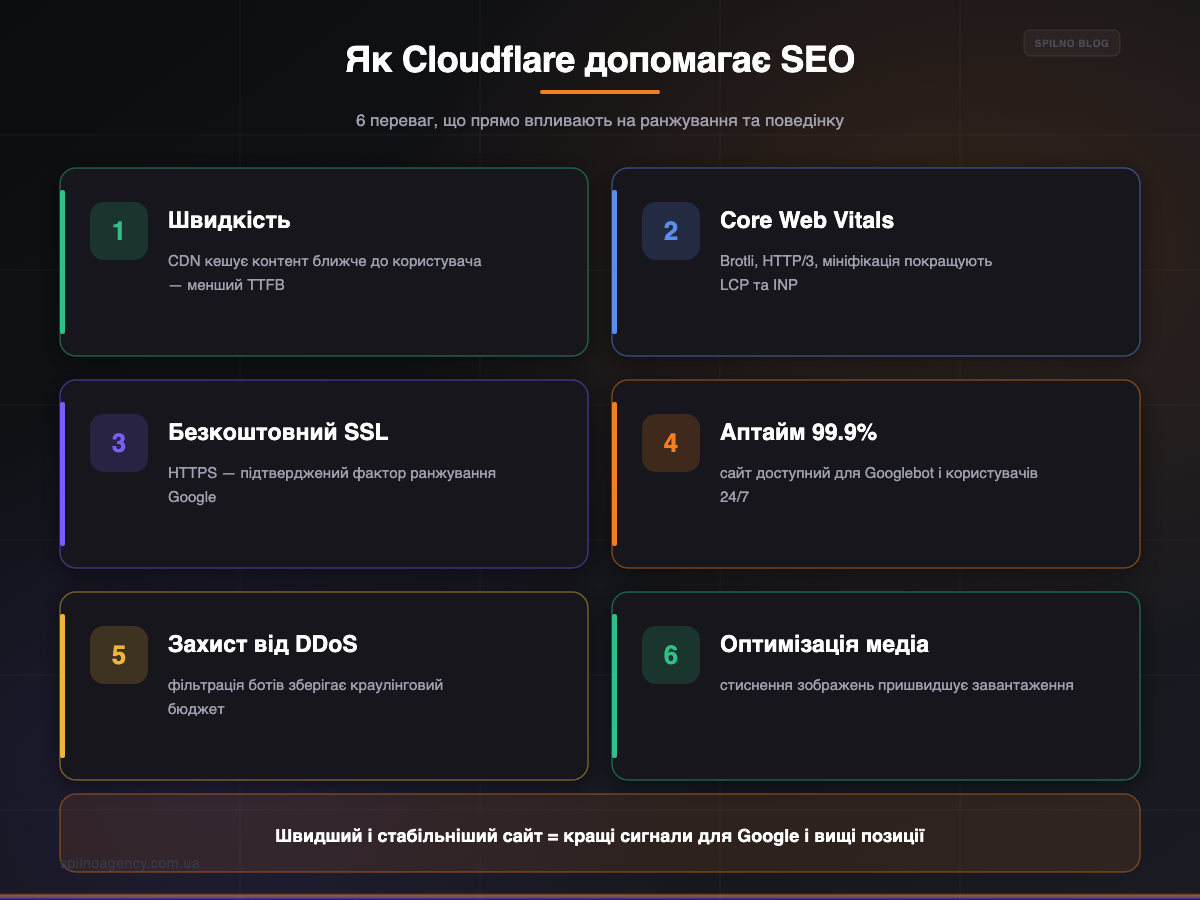The image size is (1200, 900).
Task: Select the "Безкоштовний SSL" heading
Action: (278, 432)
